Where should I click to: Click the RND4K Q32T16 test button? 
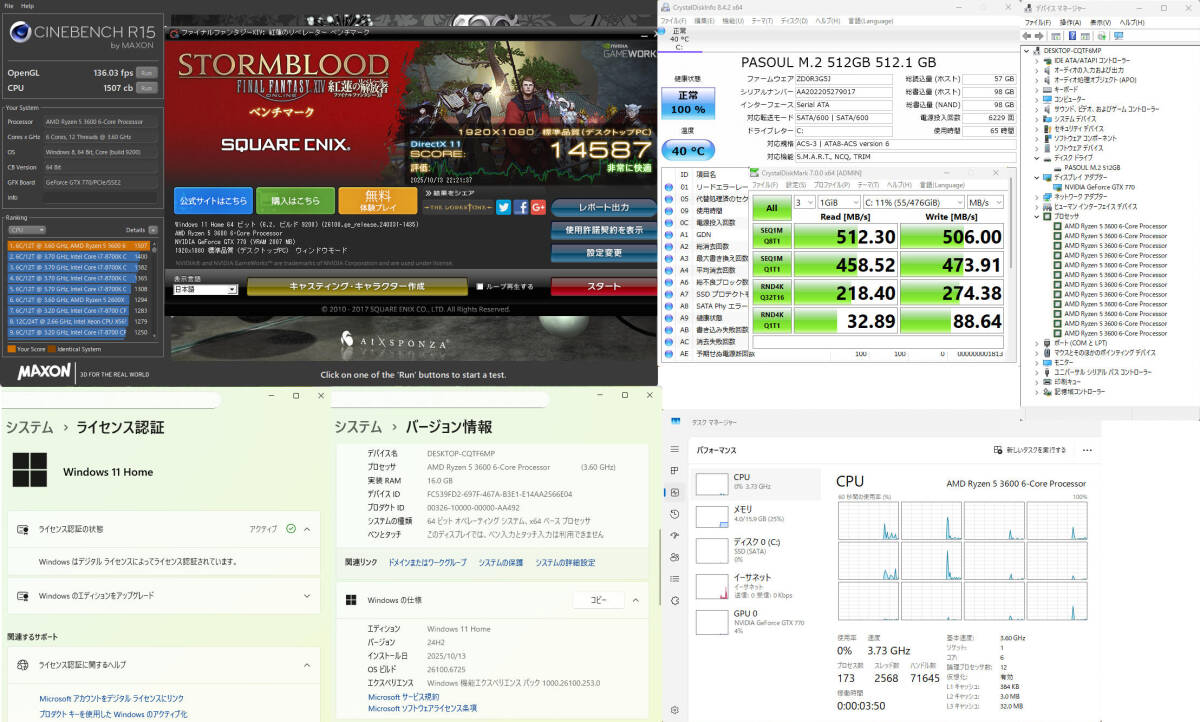[771, 293]
